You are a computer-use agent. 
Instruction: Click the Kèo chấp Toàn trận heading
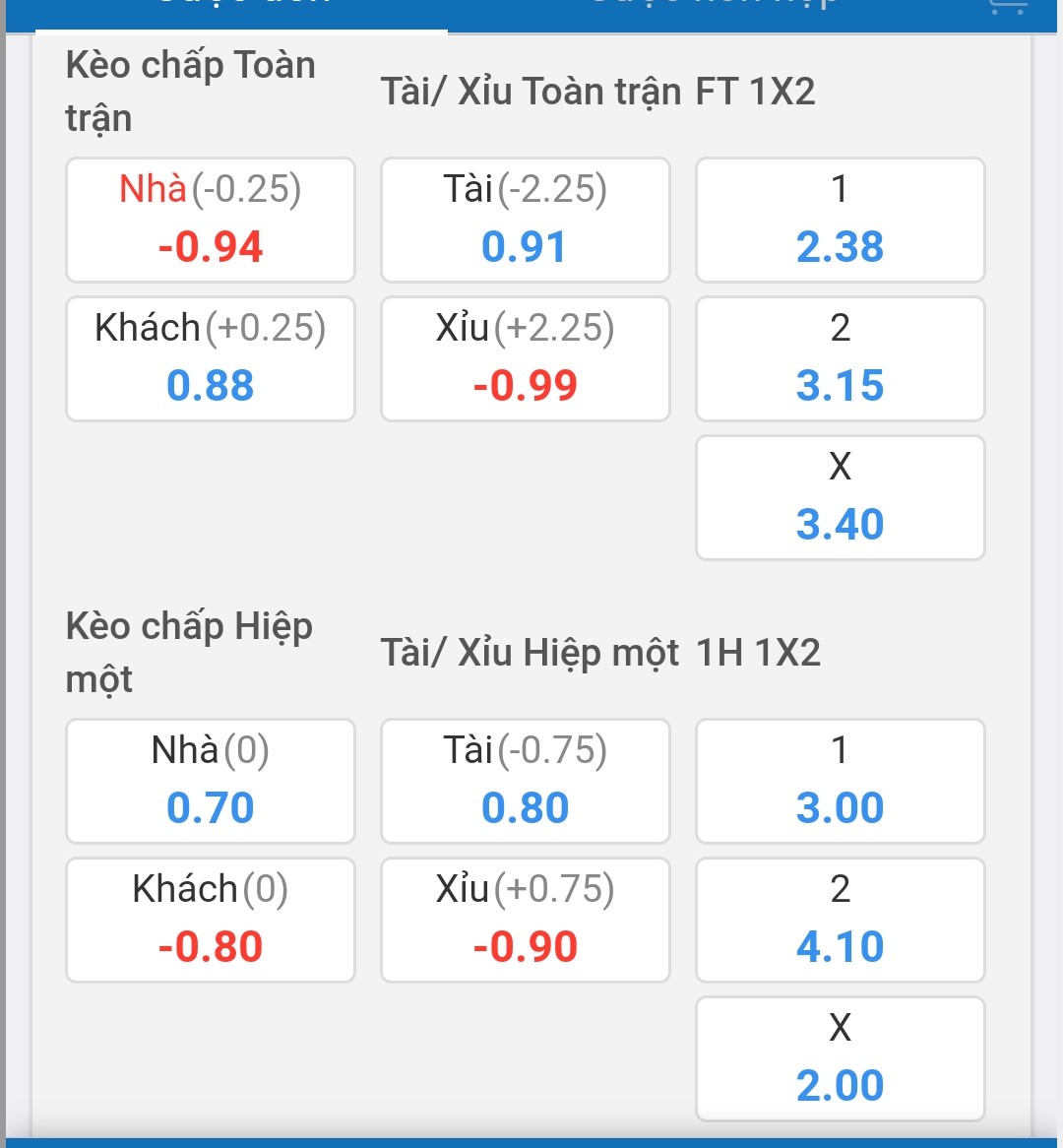point(190,91)
